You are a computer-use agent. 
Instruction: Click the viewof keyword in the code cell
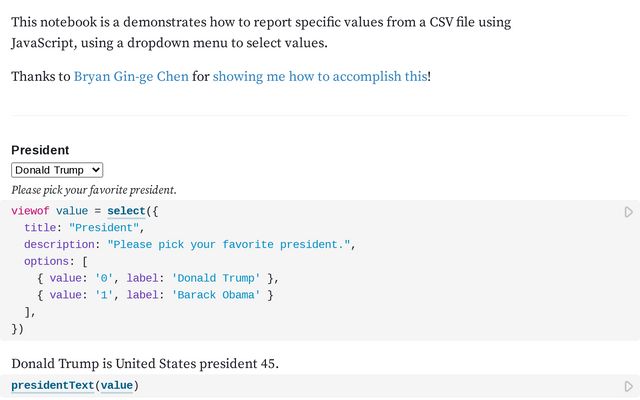(x=30, y=211)
